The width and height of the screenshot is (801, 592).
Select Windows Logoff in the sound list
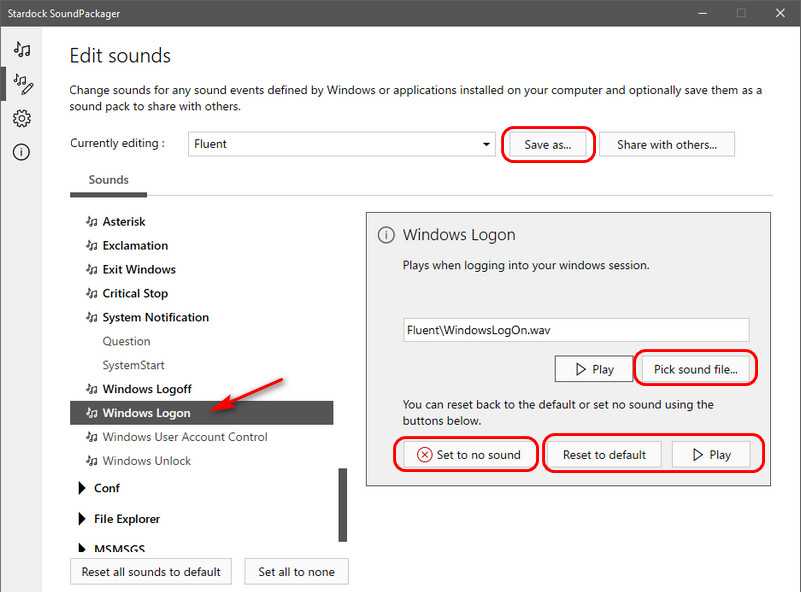pos(146,389)
